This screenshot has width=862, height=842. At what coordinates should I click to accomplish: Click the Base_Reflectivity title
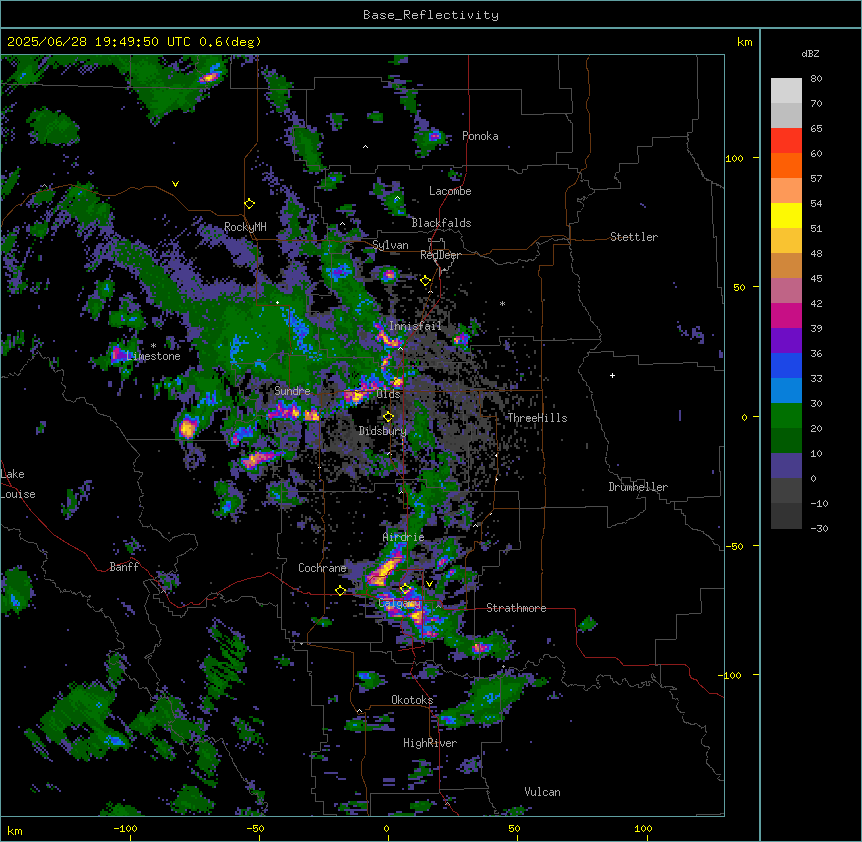(431, 15)
